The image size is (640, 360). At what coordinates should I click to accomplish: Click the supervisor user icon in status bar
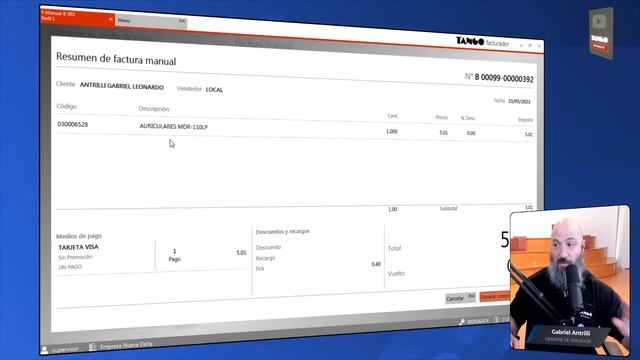44,349
